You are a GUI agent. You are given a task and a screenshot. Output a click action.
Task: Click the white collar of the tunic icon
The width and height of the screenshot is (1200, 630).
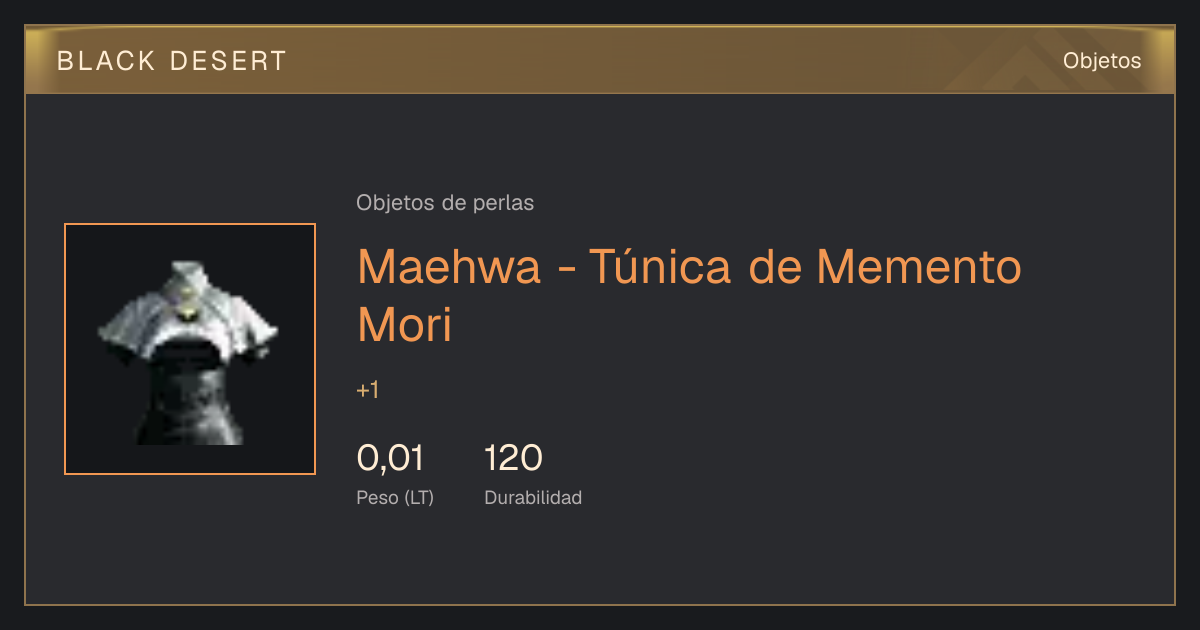(x=187, y=282)
